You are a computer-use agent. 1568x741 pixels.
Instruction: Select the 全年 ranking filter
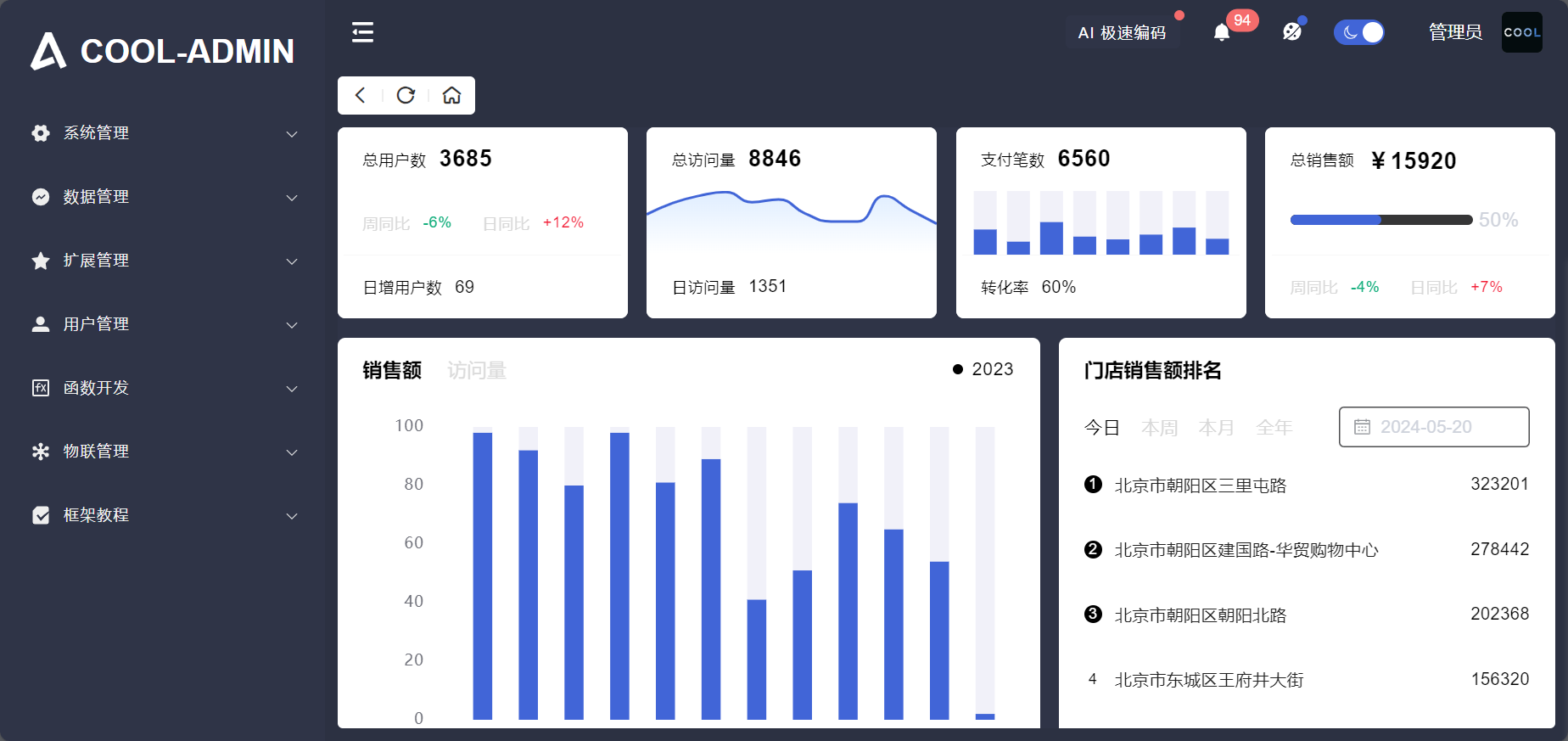(1274, 428)
